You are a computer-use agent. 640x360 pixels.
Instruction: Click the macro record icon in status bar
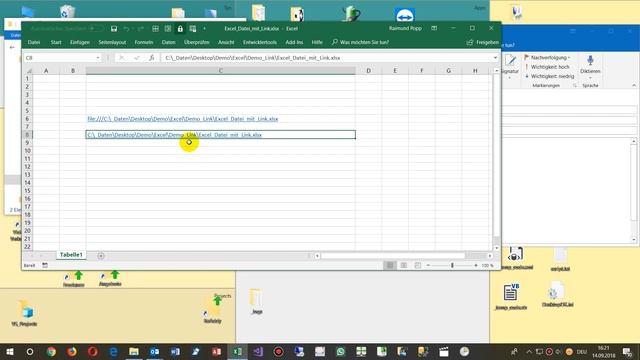click(x=45, y=265)
